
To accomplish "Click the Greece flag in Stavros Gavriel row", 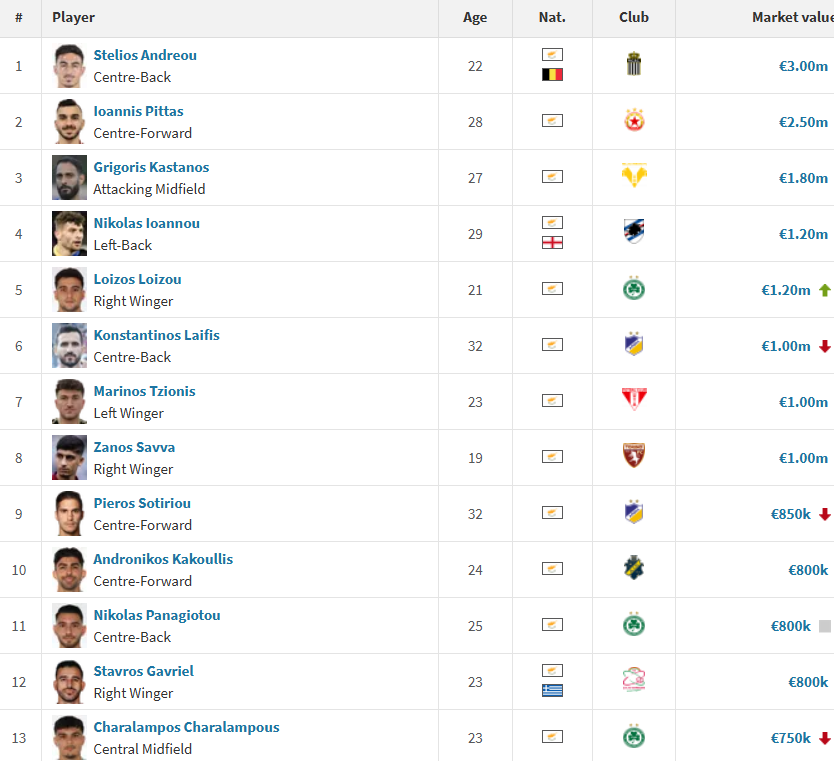I will pos(552,691).
